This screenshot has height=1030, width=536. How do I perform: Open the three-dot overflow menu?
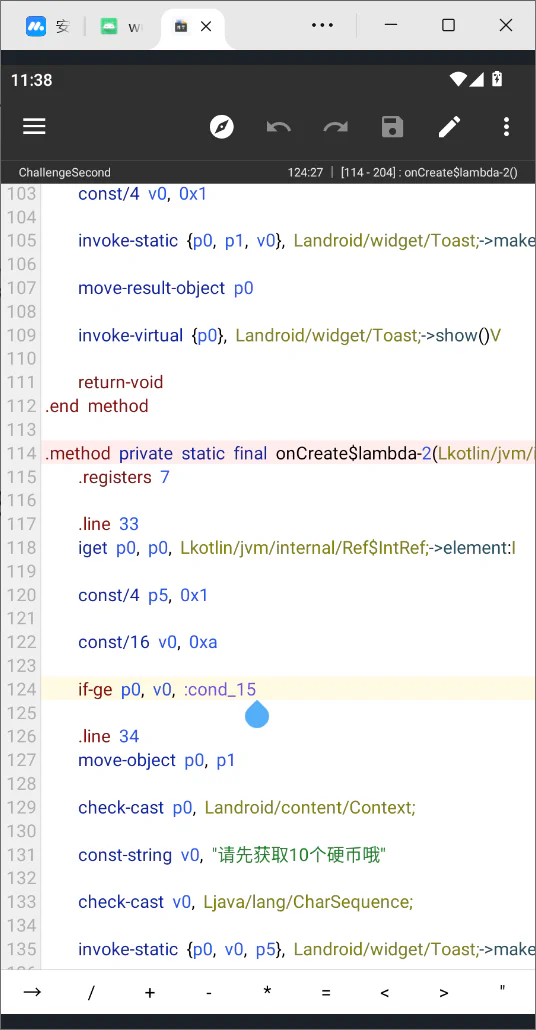(x=506, y=126)
